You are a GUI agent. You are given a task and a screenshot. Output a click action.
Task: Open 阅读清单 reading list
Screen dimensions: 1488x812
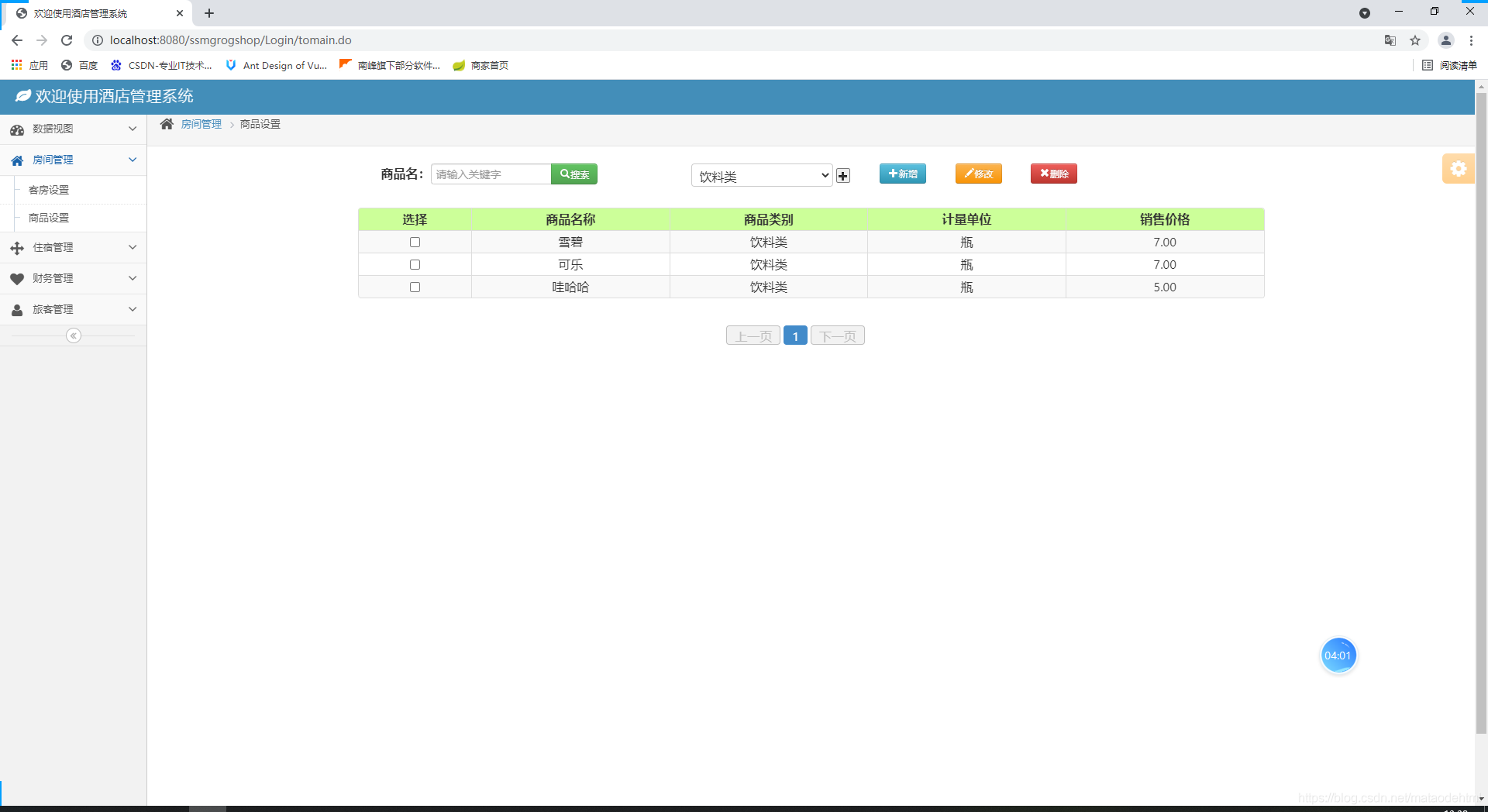(x=1450, y=65)
